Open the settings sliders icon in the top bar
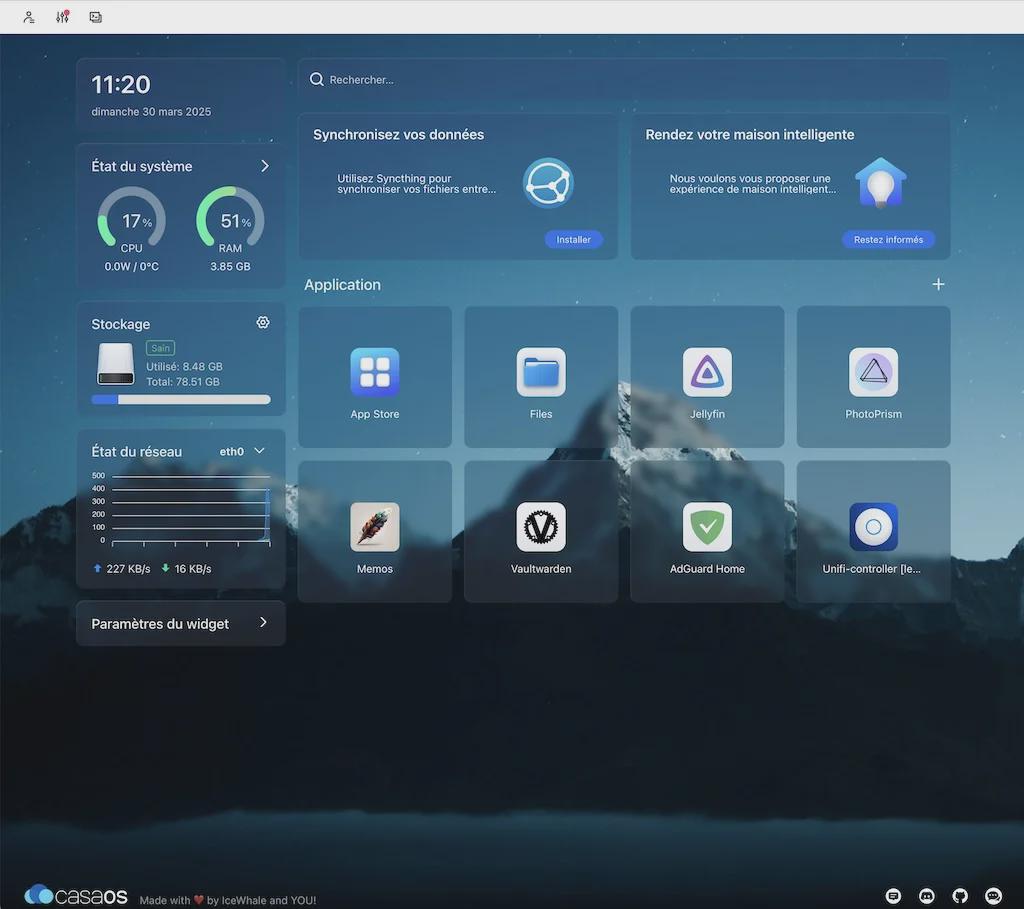This screenshot has width=1024, height=909. 63,17
